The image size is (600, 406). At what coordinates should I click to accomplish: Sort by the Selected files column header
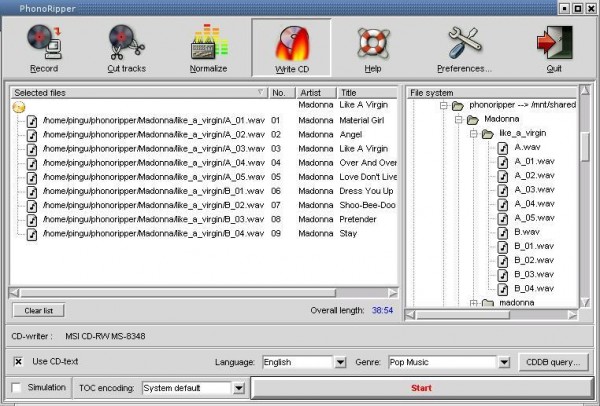coord(139,93)
